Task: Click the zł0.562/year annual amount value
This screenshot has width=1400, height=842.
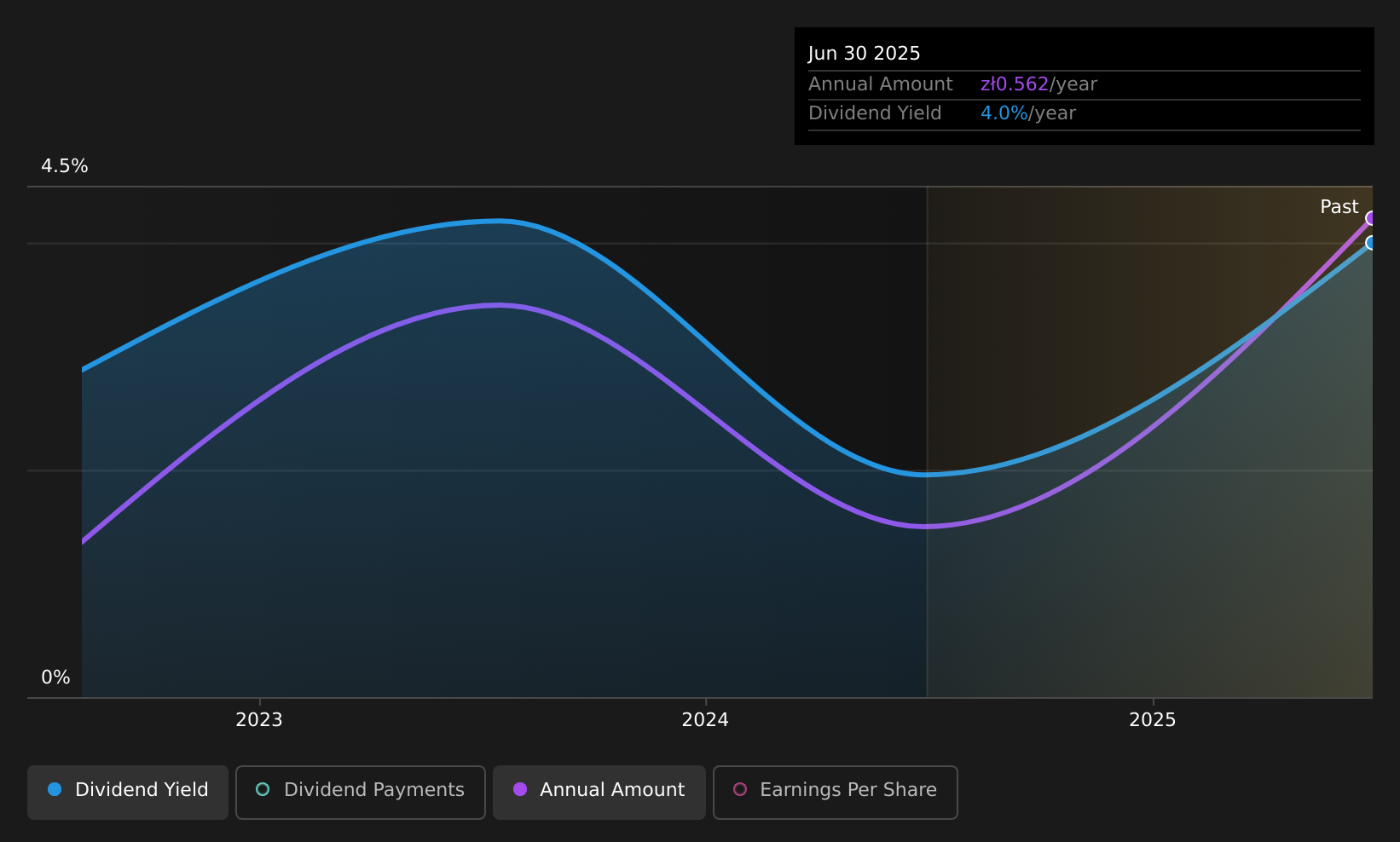Action: coord(1038,84)
